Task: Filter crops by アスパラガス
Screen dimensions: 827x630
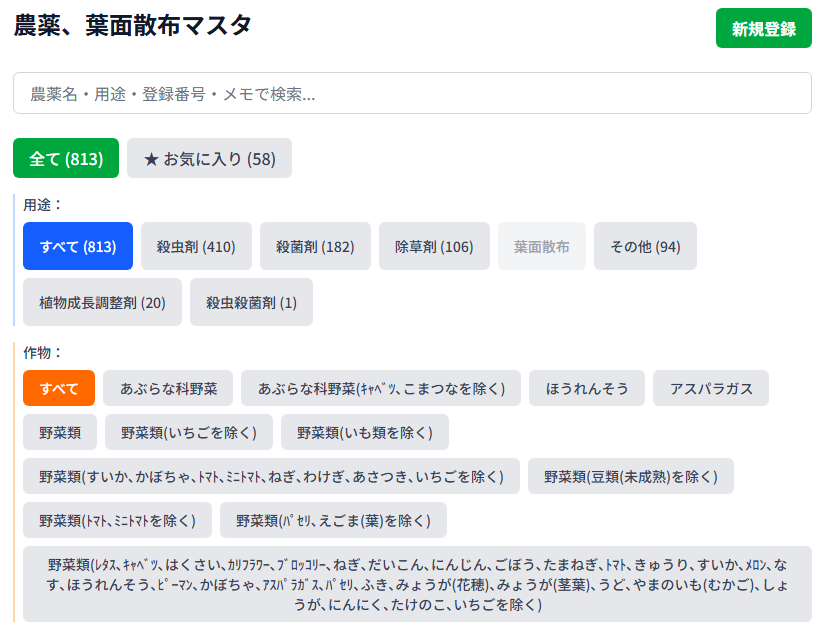Action: (710, 388)
